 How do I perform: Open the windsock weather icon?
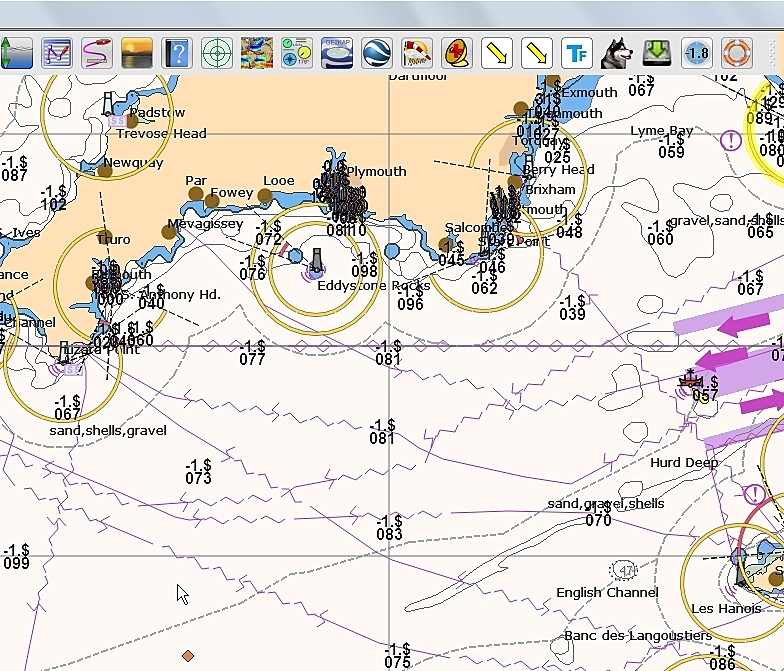click(x=416, y=53)
